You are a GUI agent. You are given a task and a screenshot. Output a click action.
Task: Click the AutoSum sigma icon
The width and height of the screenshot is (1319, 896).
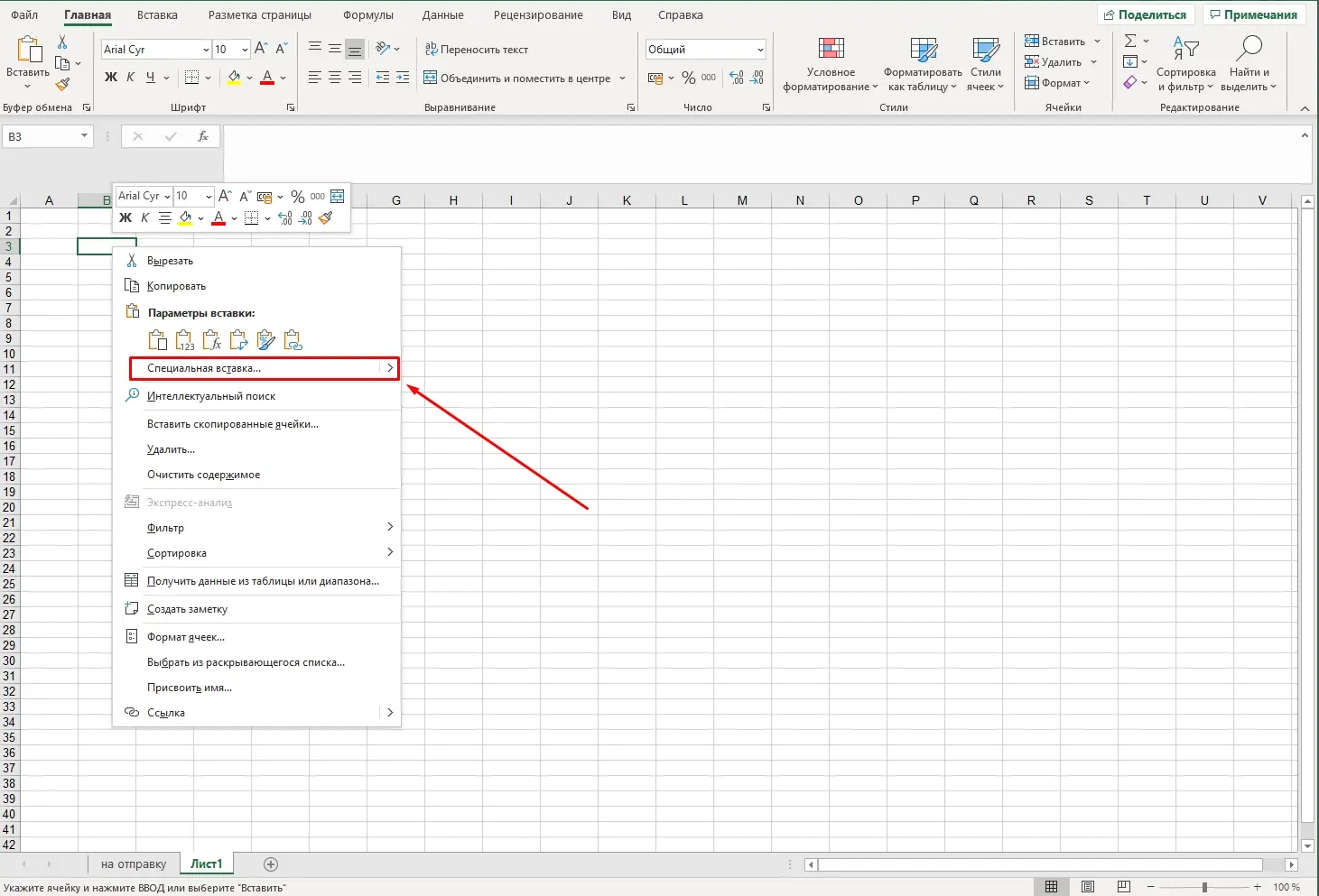(x=1130, y=41)
